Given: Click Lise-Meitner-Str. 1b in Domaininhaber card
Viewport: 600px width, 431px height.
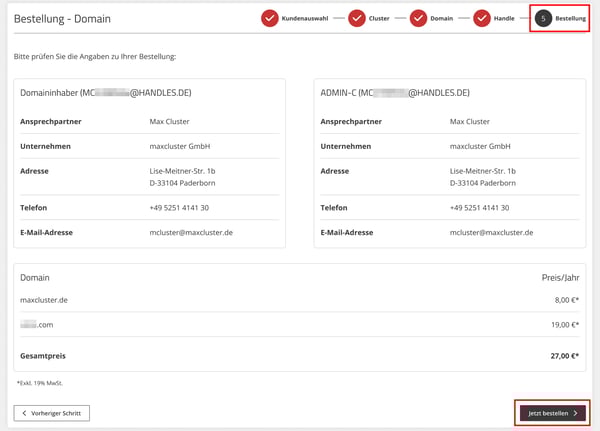Looking at the screenshot, I should pyautogui.click(x=183, y=171).
